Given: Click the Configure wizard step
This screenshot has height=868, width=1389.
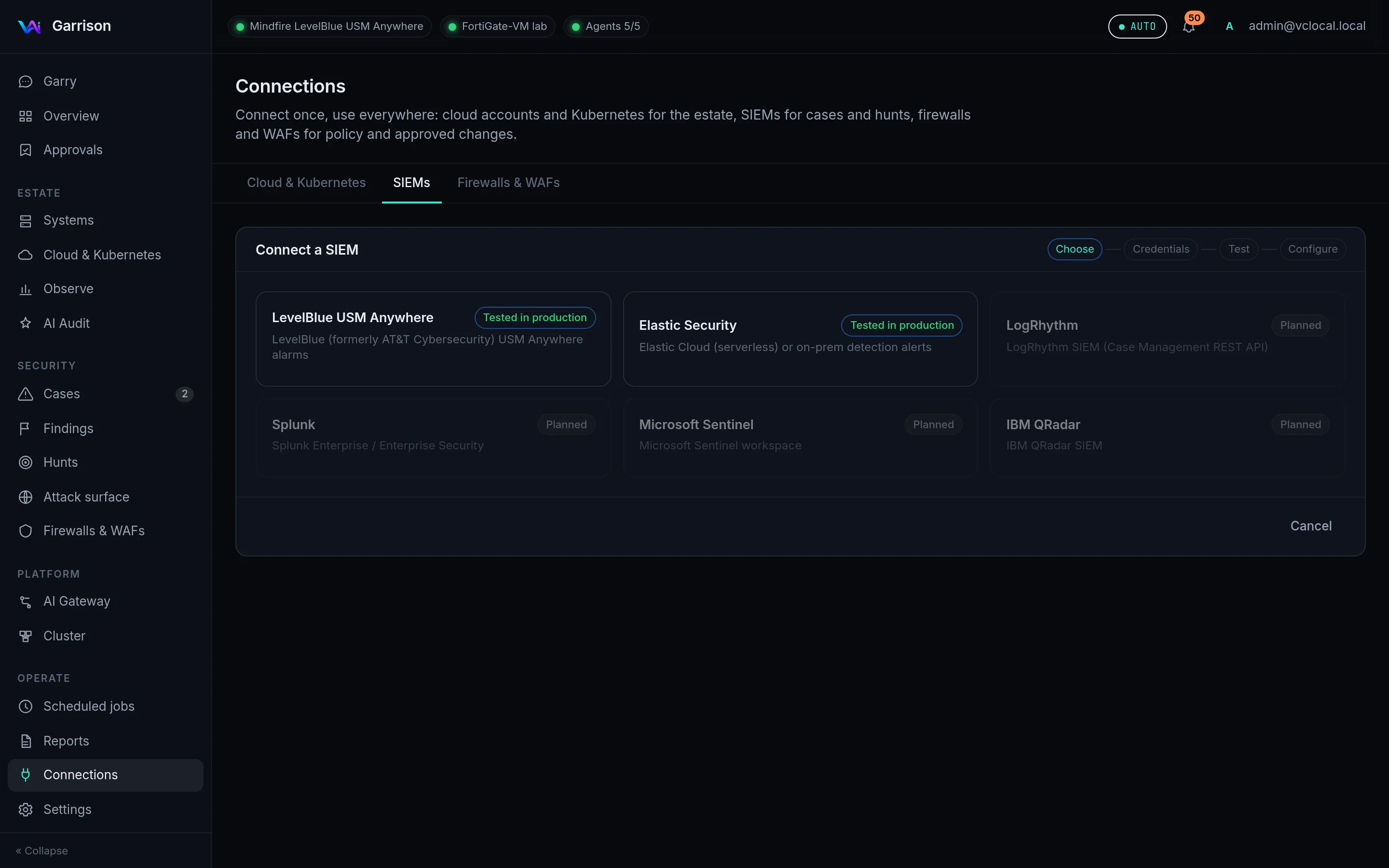Looking at the screenshot, I should click(x=1313, y=249).
